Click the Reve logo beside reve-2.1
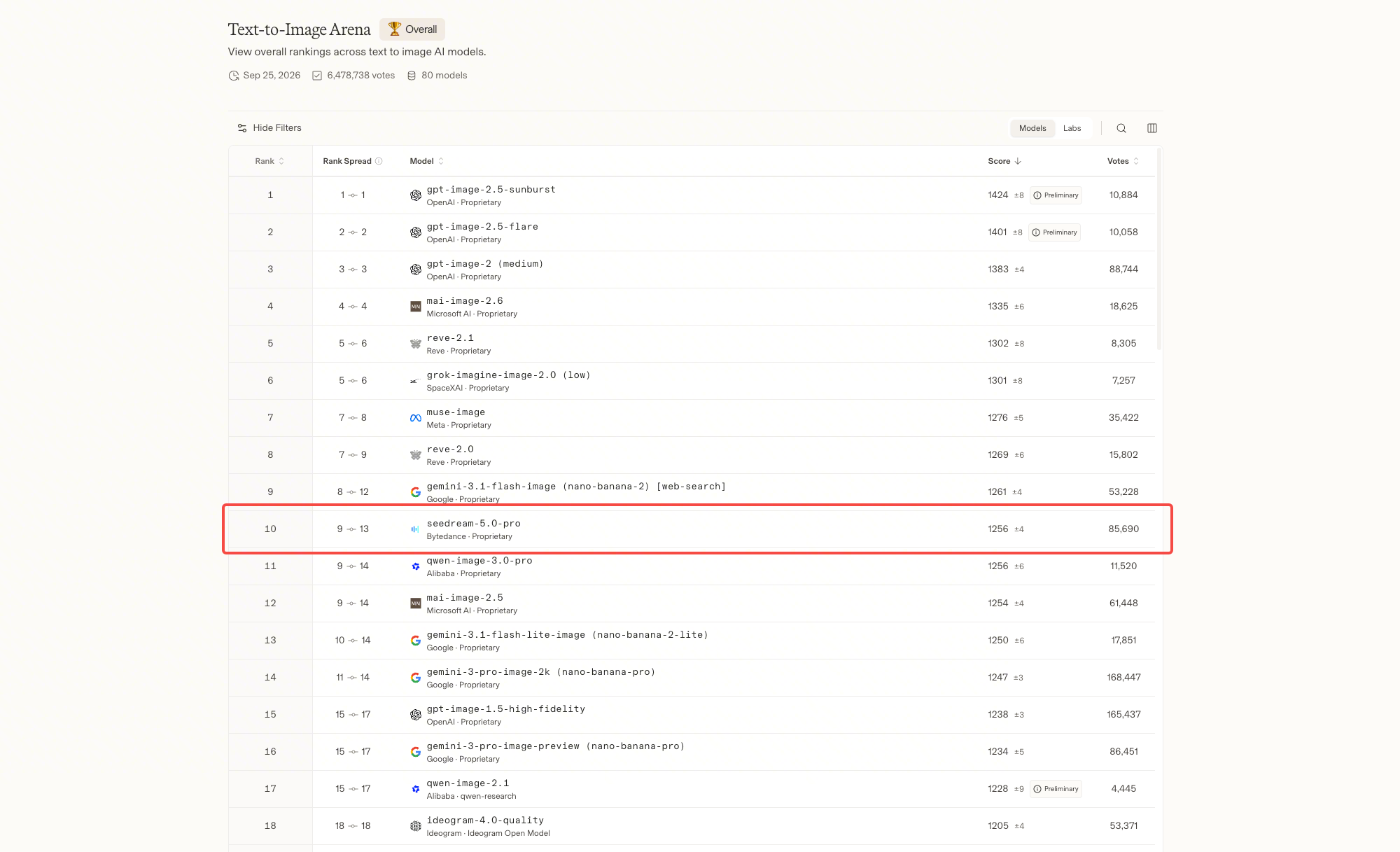Screen dimensions: 1400x852 coord(416,344)
